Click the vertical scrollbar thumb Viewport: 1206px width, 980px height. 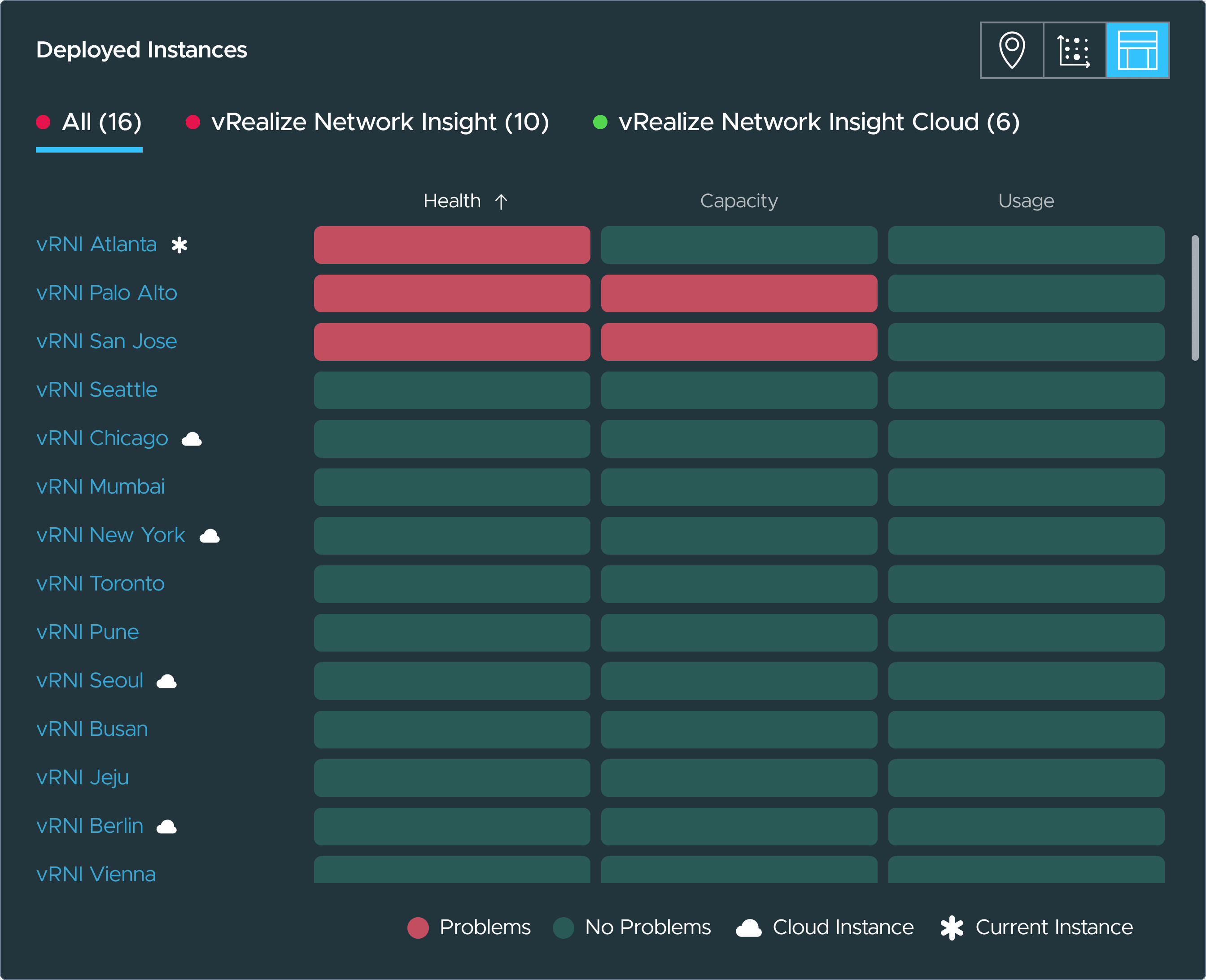(1195, 298)
